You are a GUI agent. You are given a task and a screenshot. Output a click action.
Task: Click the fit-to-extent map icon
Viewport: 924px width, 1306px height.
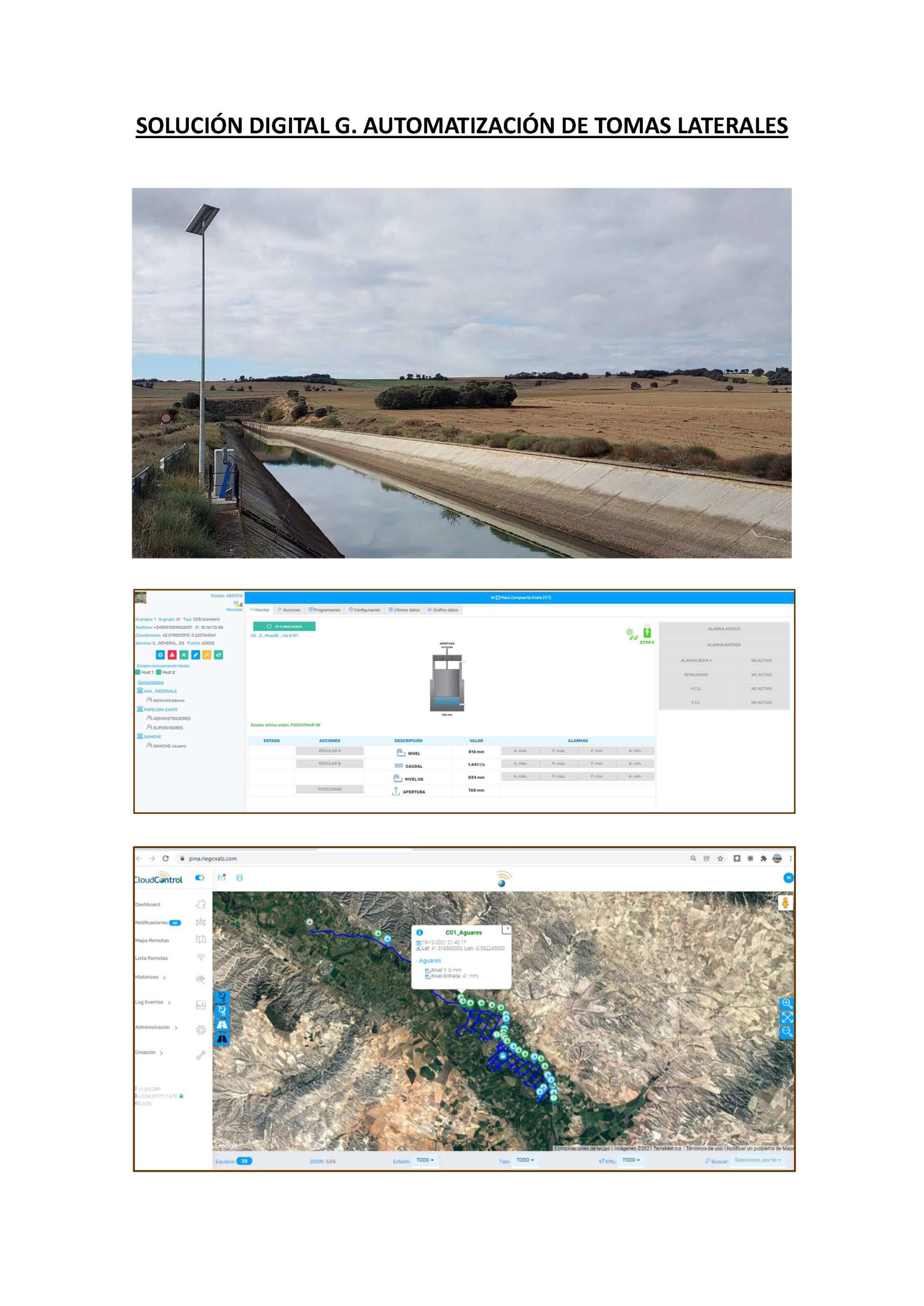pyautogui.click(x=786, y=1018)
